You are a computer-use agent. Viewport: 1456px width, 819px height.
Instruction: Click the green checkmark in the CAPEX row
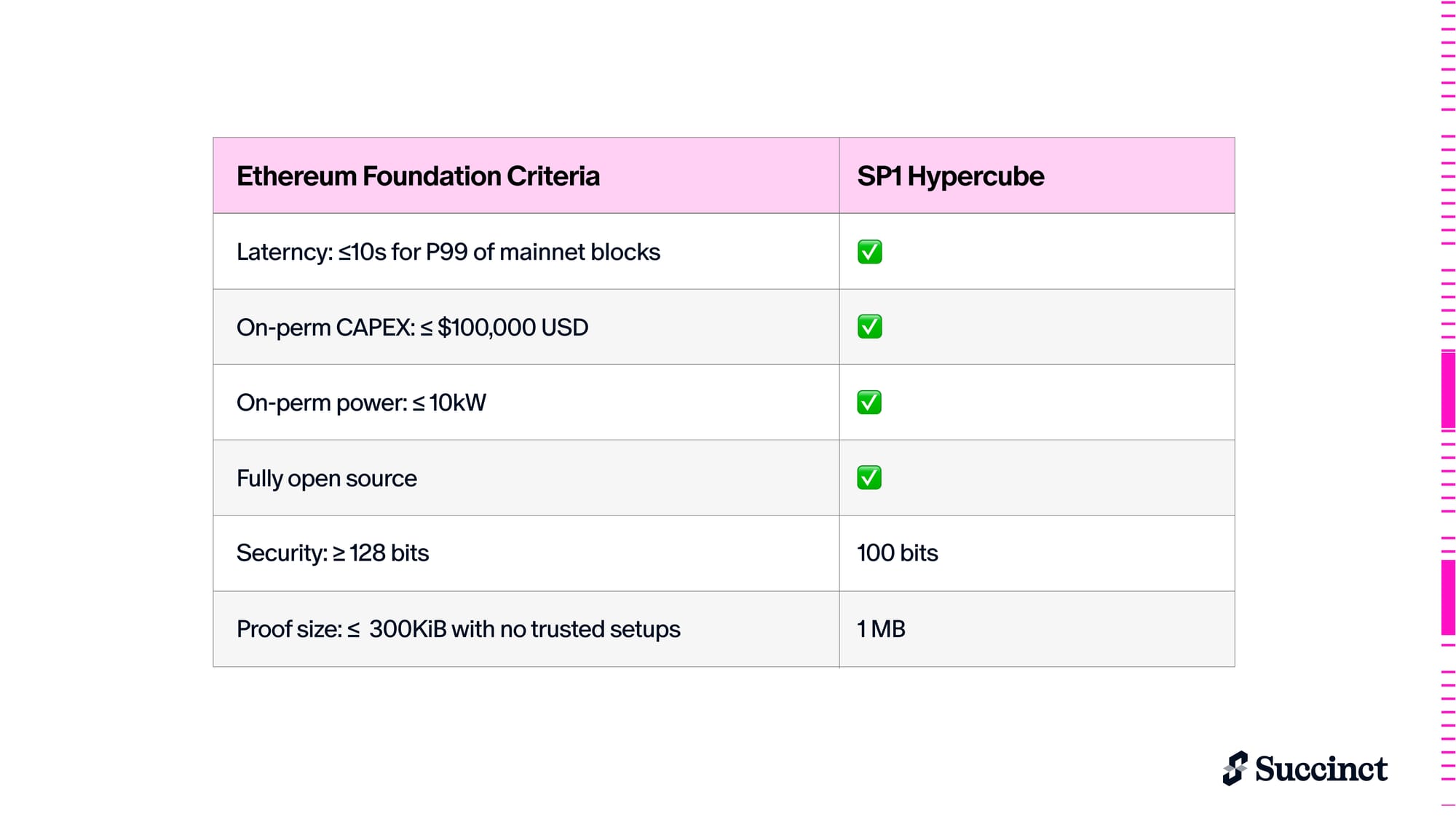coord(869,327)
